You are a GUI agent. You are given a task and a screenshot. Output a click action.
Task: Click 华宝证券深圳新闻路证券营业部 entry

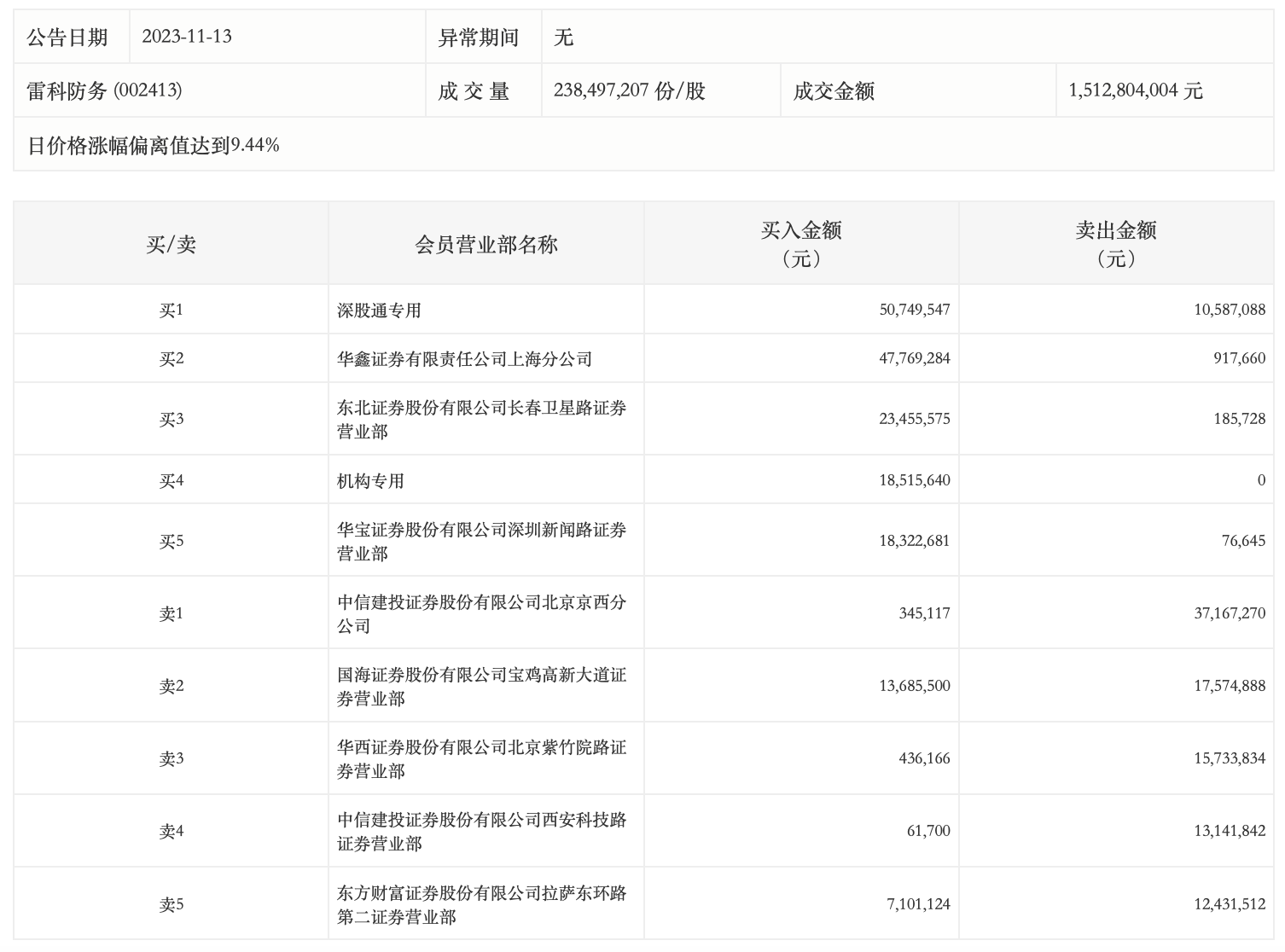coord(481,542)
